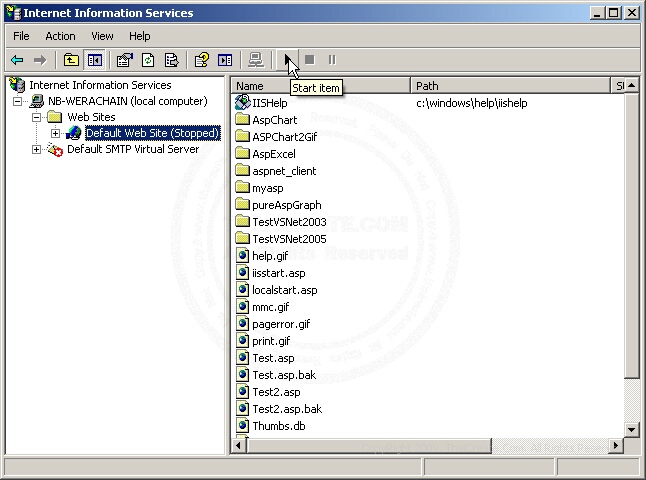Select Default SMTP Virtual Server in tree
This screenshot has width=646, height=480.
[x=133, y=149]
